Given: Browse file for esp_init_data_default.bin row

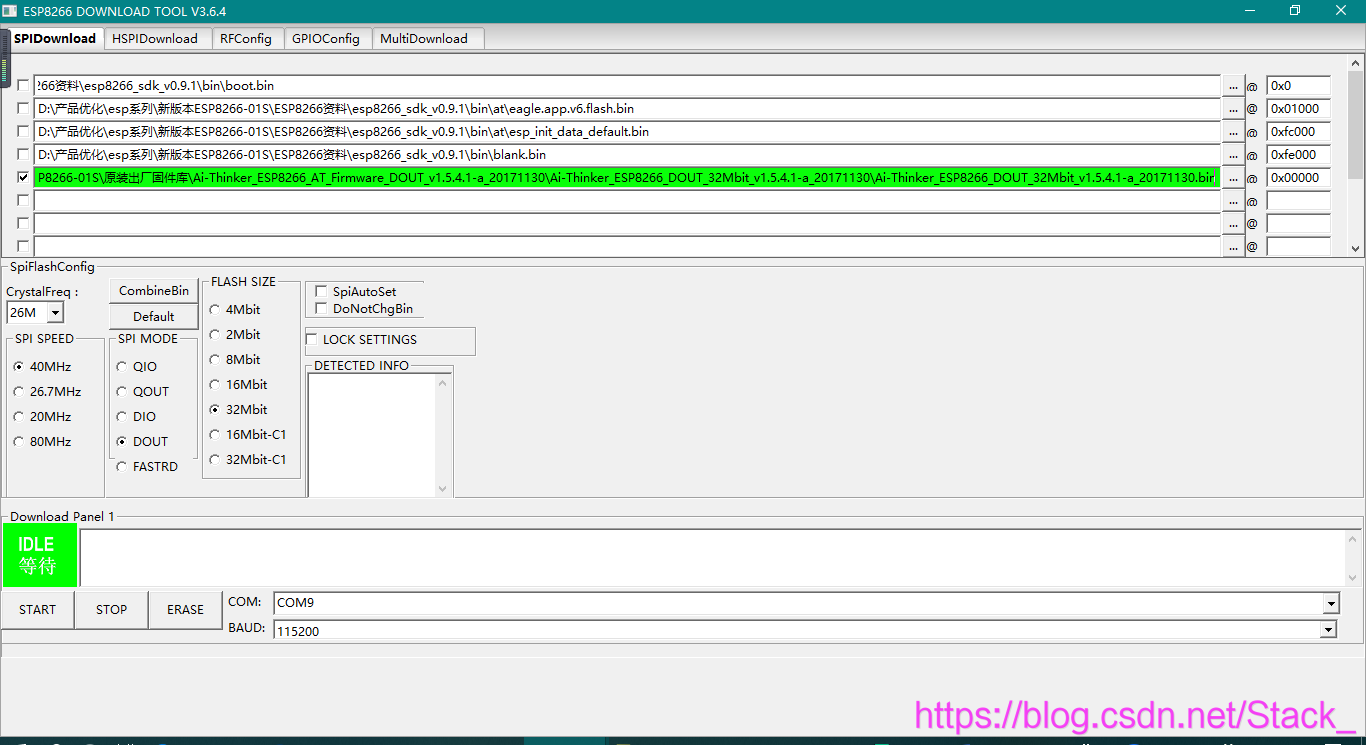Looking at the screenshot, I should 1233,132.
